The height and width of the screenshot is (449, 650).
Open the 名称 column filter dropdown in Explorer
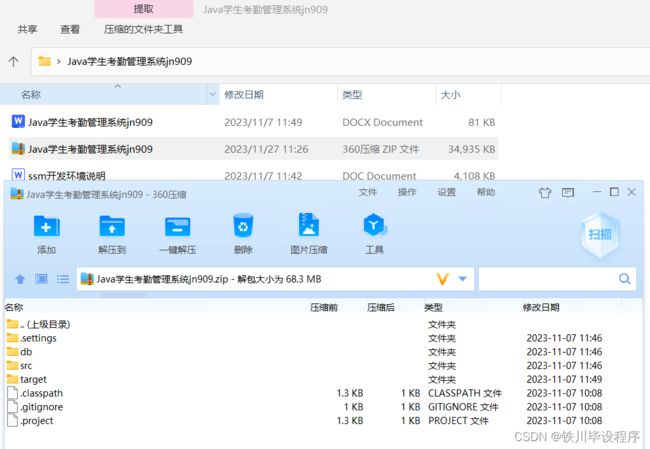tap(213, 95)
